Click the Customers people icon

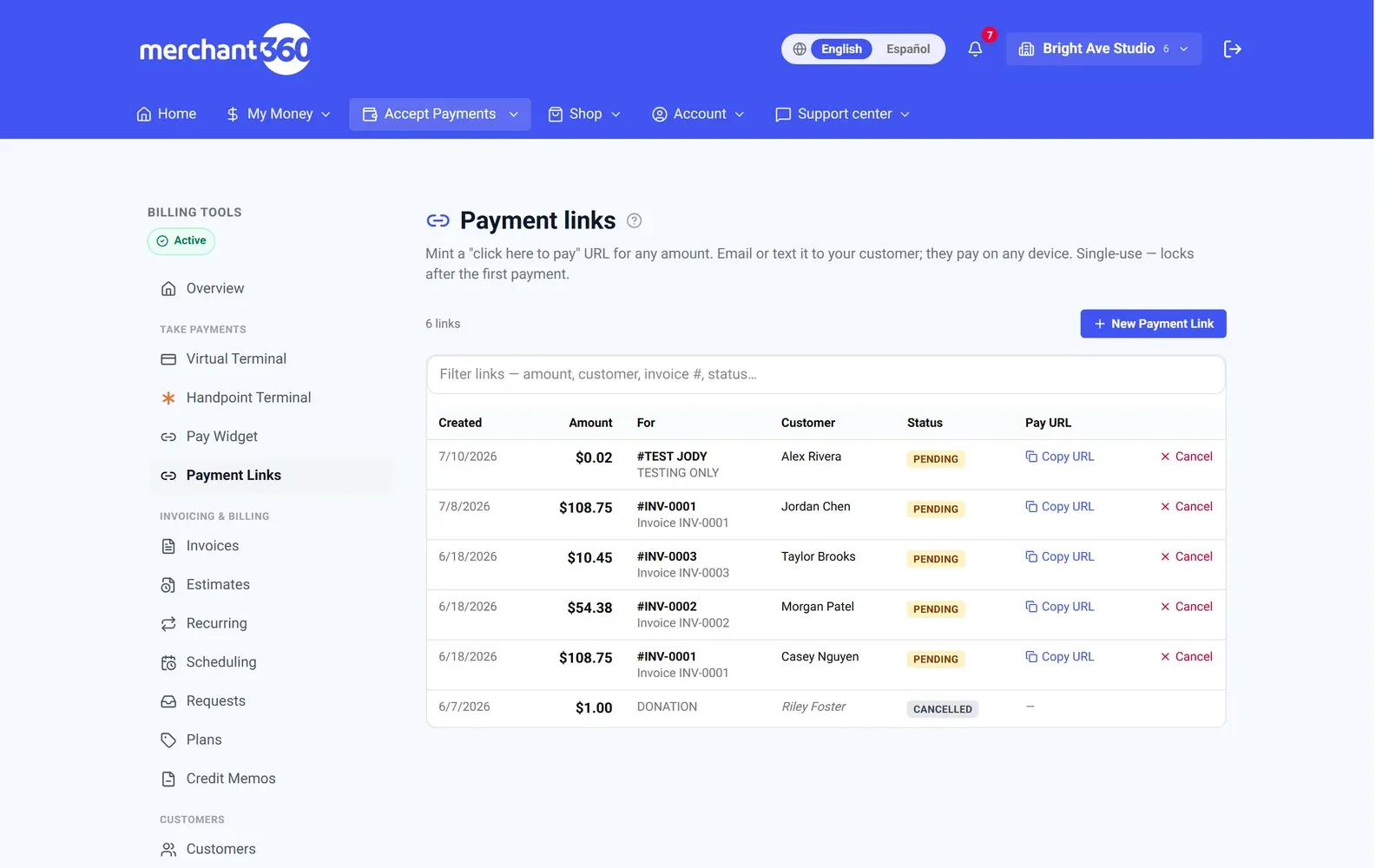[168, 849]
